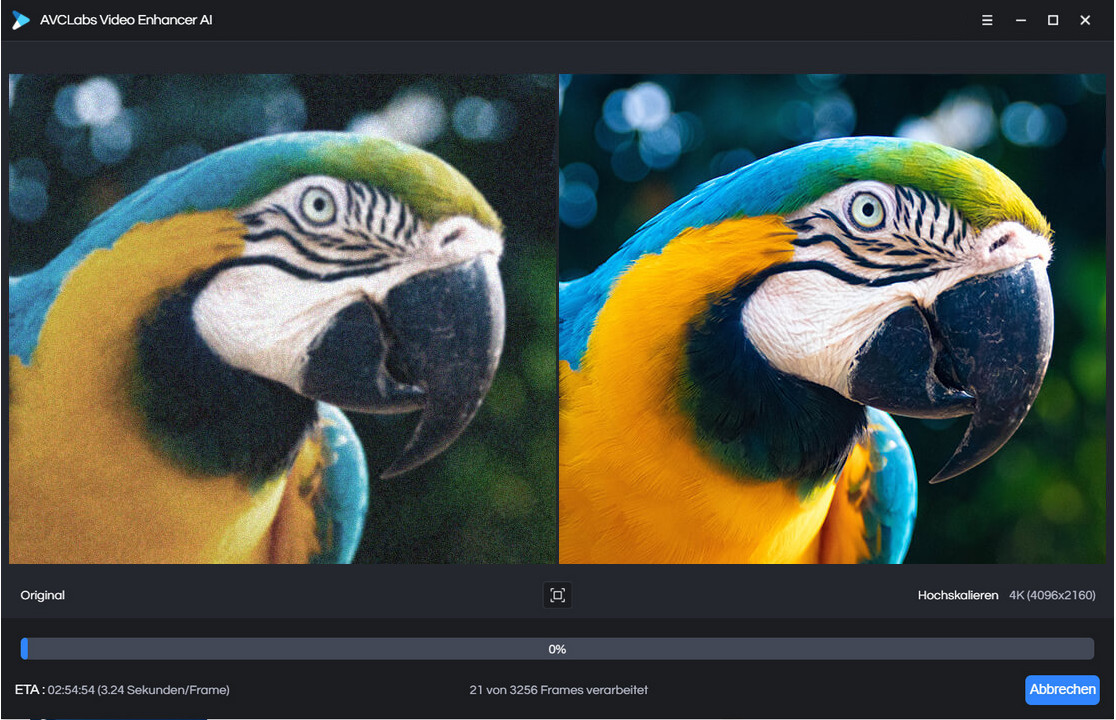The width and height of the screenshot is (1116, 720).
Task: Click '21 von 3256 Frames verarbeitet' status
Action: pos(559,690)
